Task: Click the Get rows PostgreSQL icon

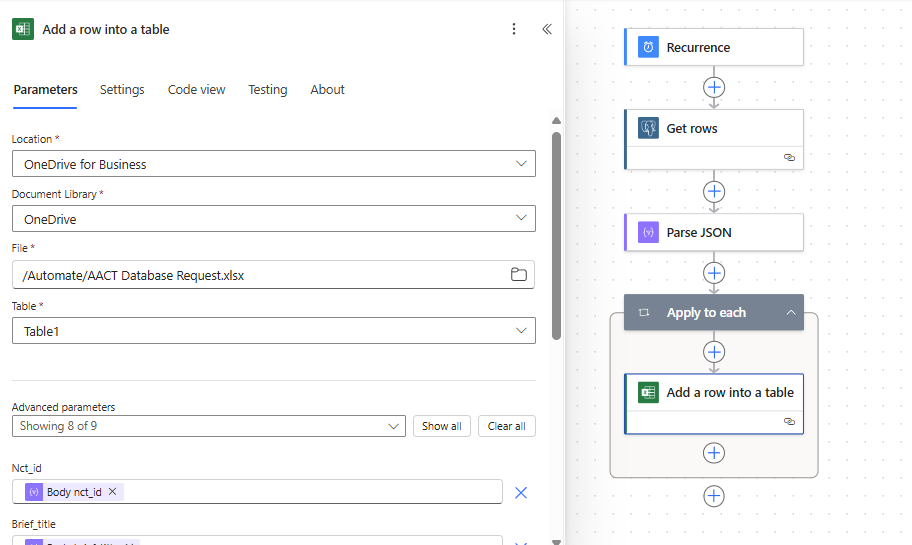Action: 648,128
